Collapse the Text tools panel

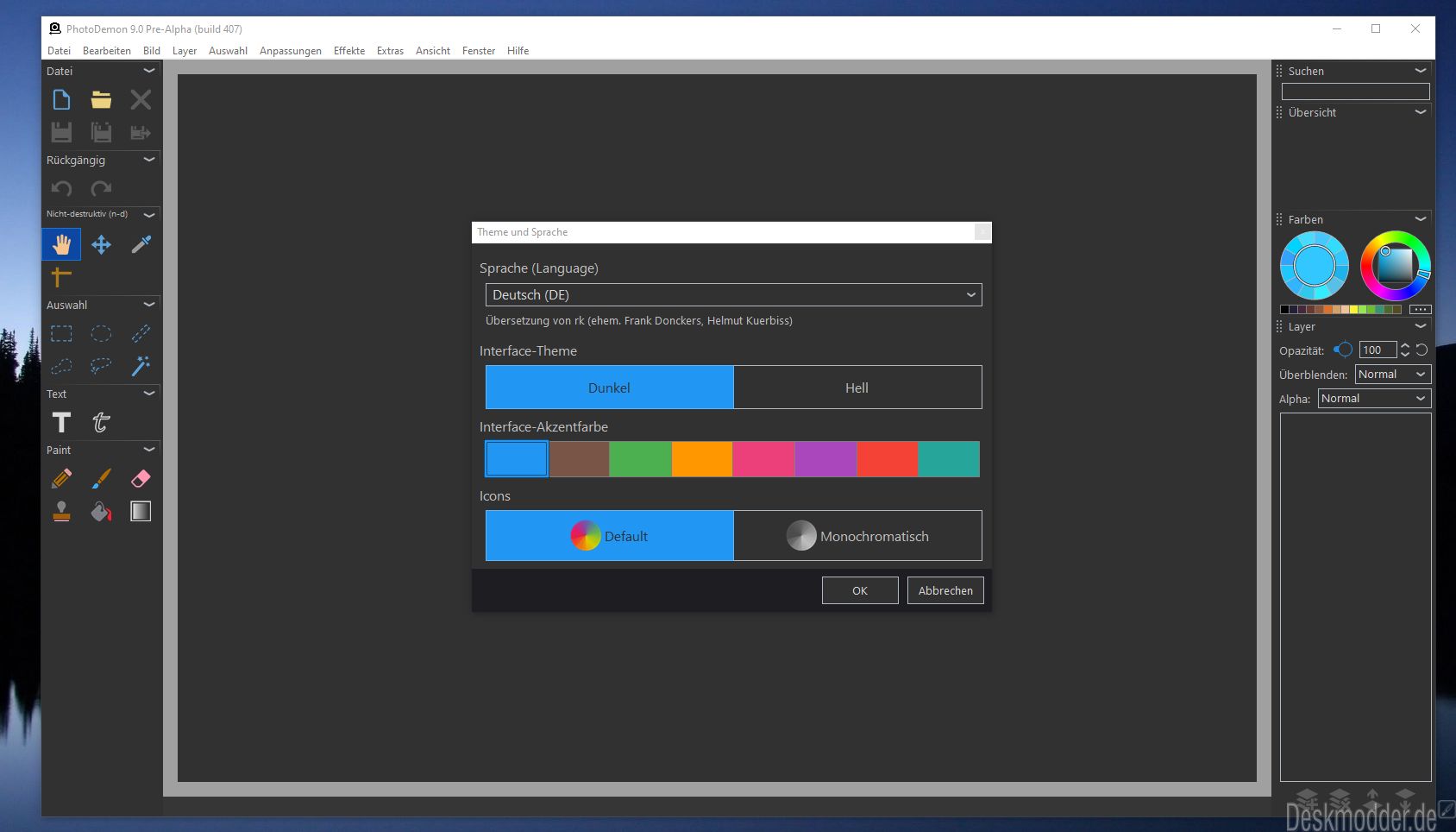149,394
